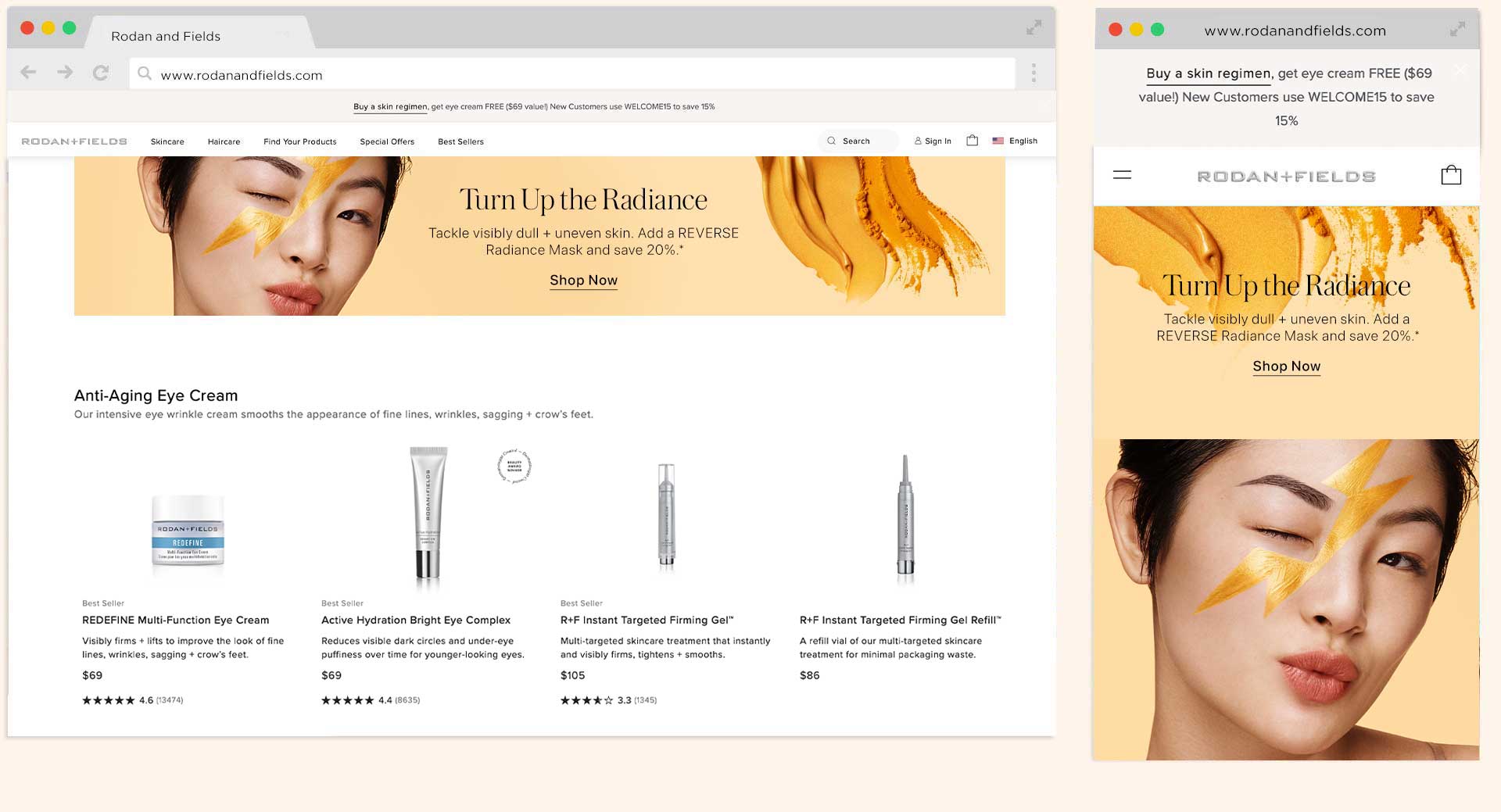The width and height of the screenshot is (1501, 812).
Task: Click the Sign In user icon link
Action: pos(933,141)
